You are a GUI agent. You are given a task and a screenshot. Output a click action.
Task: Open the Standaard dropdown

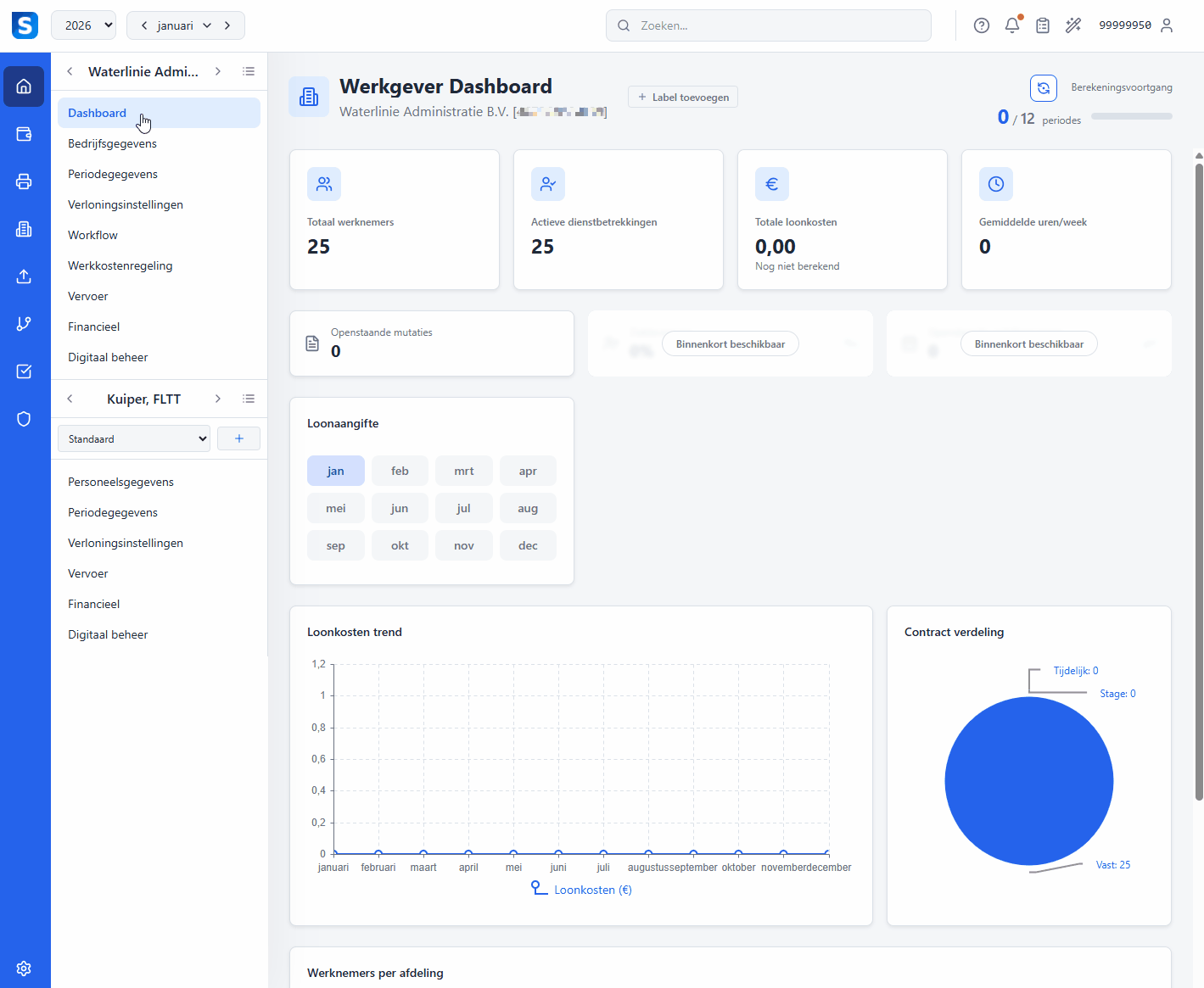point(134,438)
